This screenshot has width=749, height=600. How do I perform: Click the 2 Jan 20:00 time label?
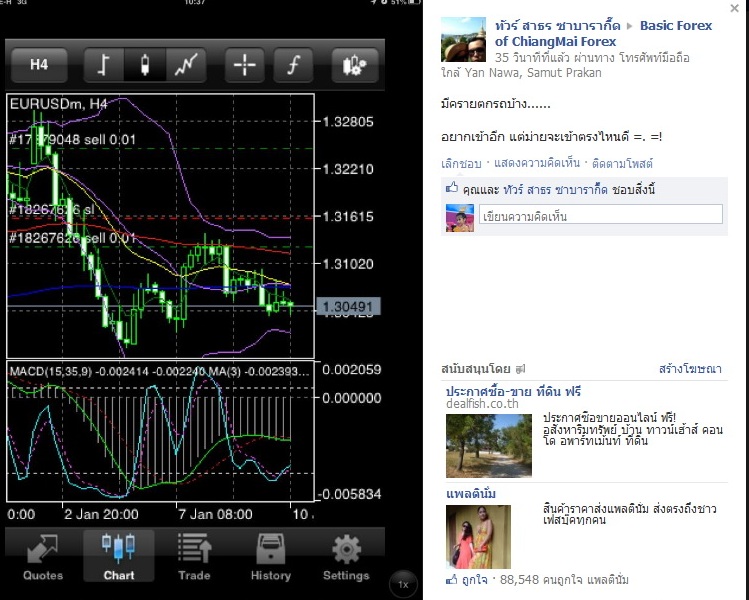click(x=101, y=514)
